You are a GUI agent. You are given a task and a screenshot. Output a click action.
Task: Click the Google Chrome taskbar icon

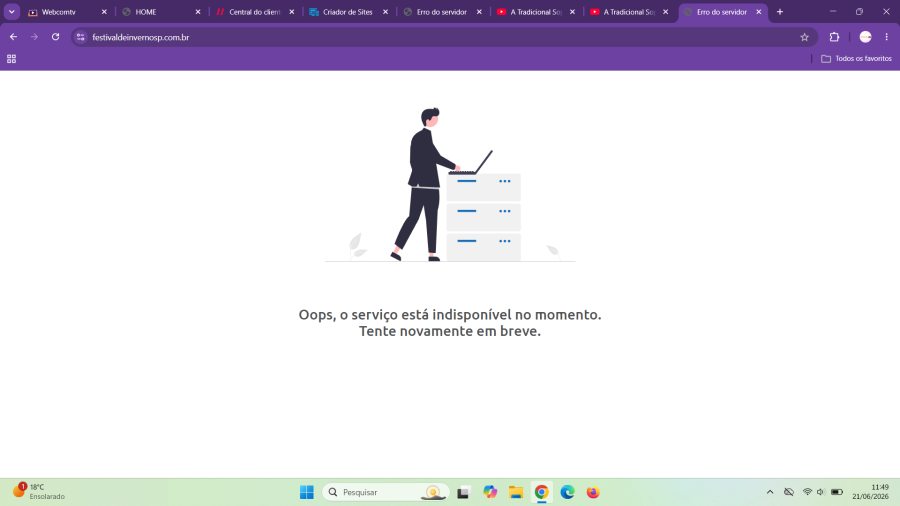pyautogui.click(x=541, y=492)
